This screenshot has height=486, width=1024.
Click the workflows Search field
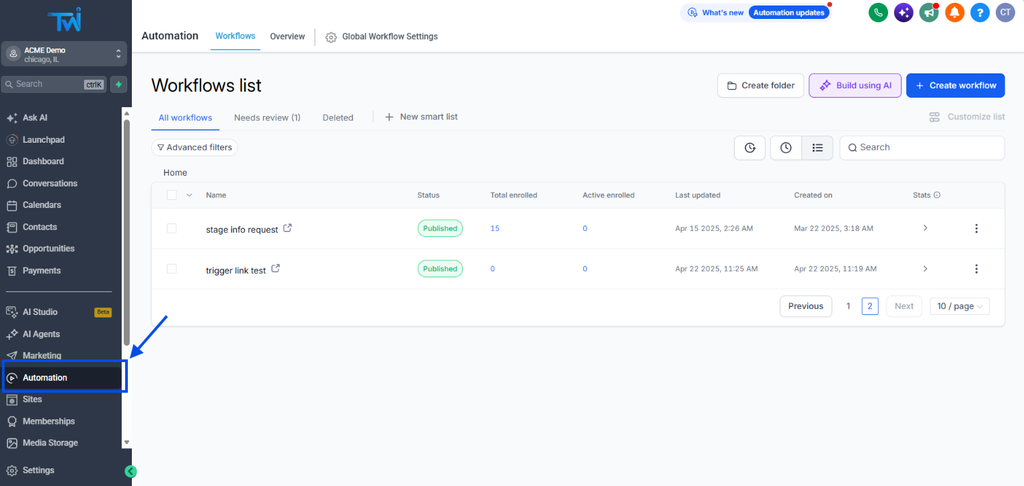click(x=922, y=148)
